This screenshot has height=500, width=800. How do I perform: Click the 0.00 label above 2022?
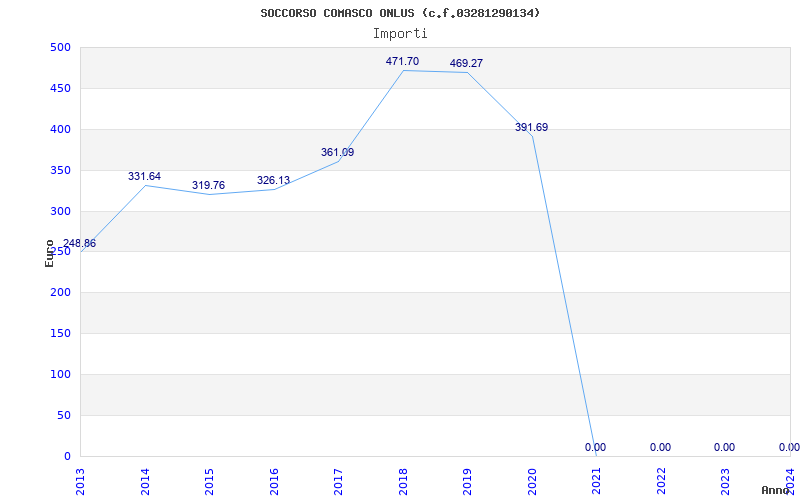click(660, 447)
